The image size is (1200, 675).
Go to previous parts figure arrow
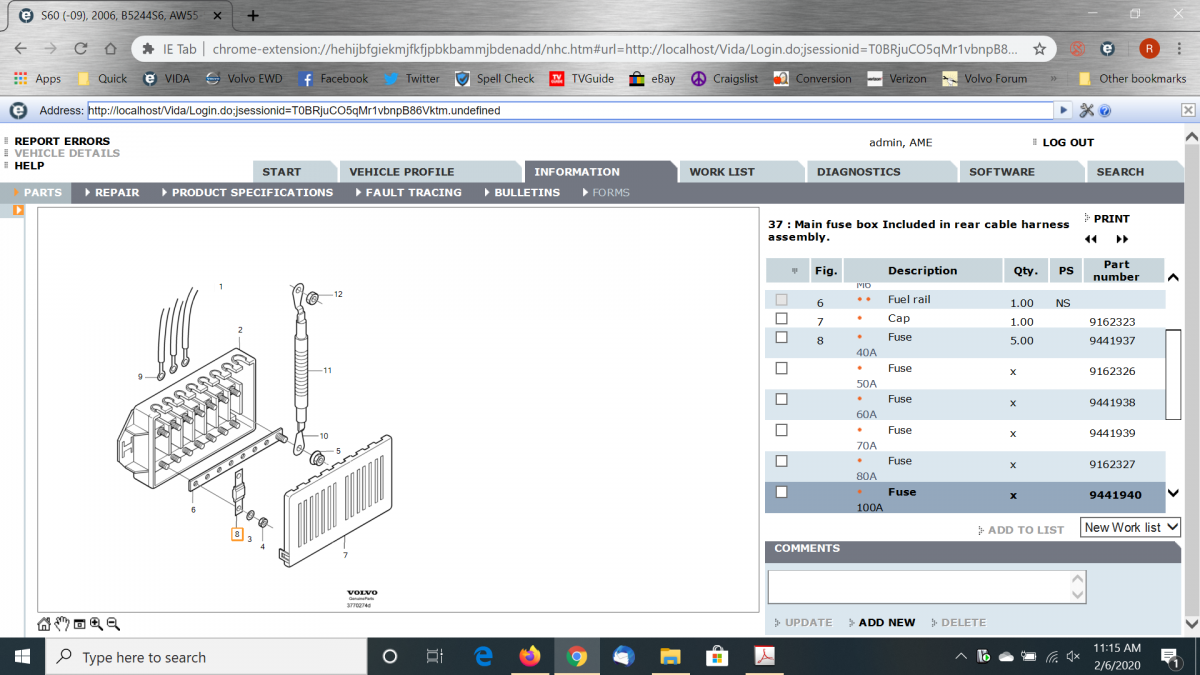[1091, 239]
